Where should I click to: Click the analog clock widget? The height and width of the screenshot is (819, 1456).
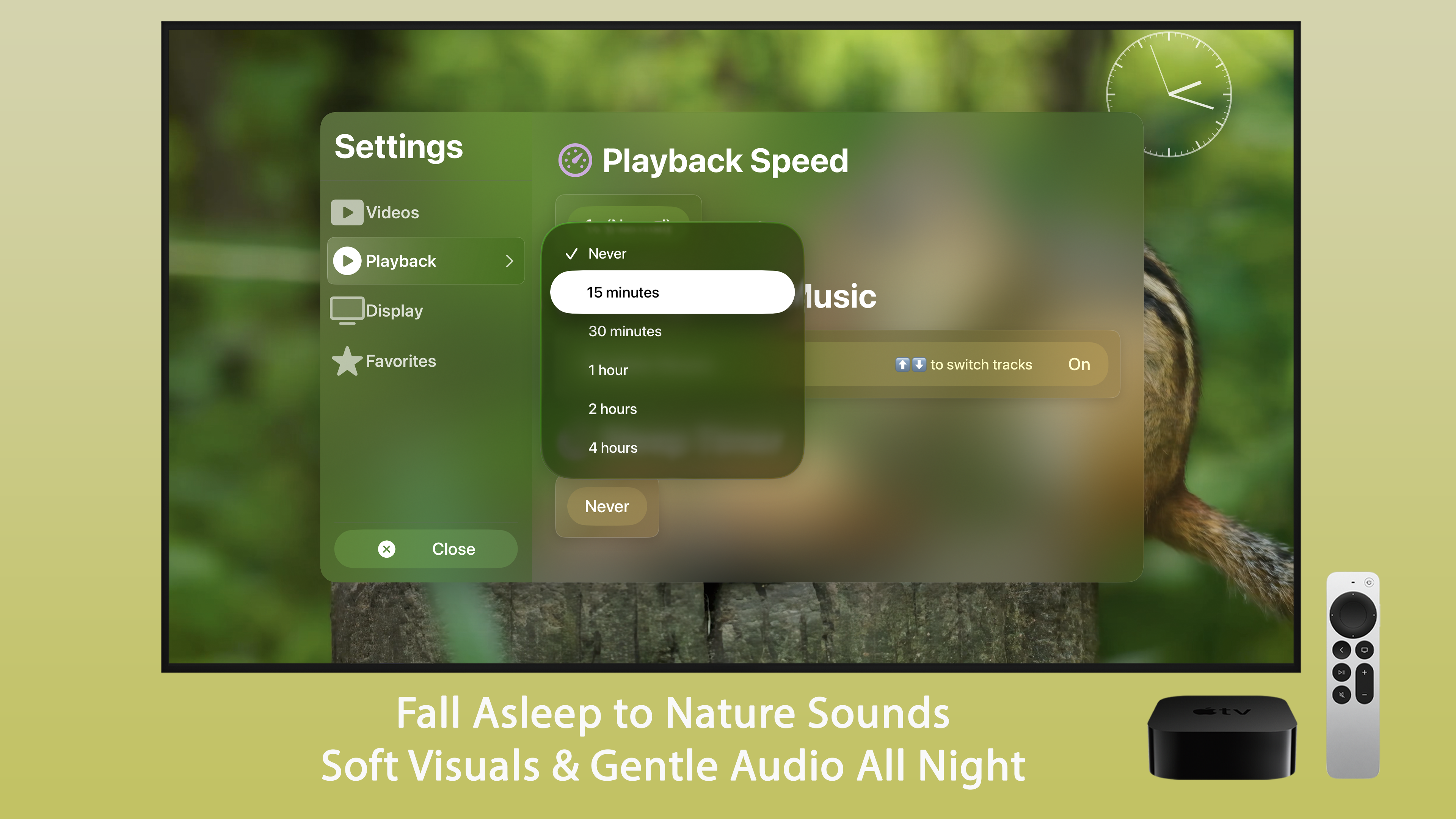tap(1168, 94)
